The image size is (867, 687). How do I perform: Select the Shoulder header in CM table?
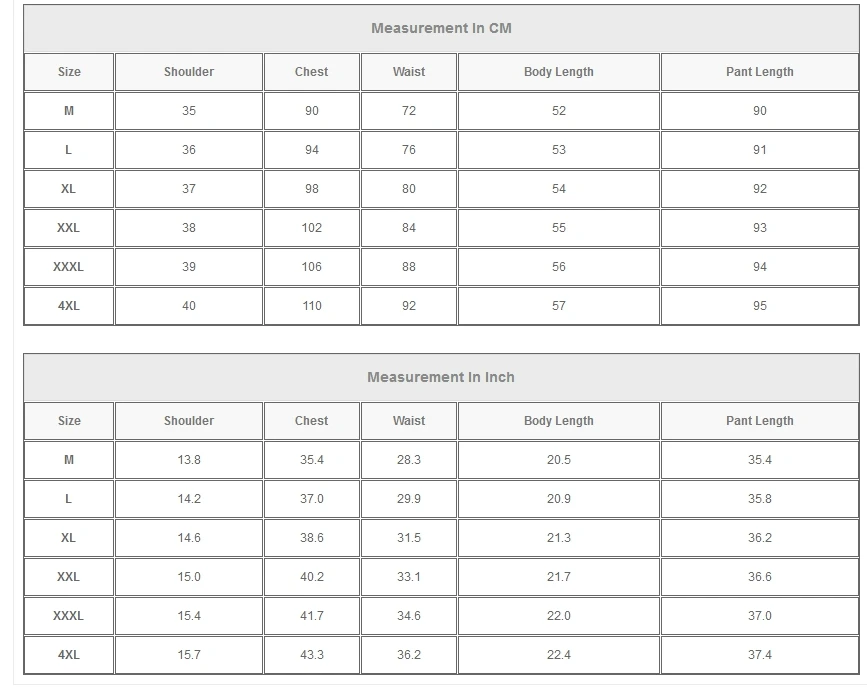pyautogui.click(x=189, y=72)
